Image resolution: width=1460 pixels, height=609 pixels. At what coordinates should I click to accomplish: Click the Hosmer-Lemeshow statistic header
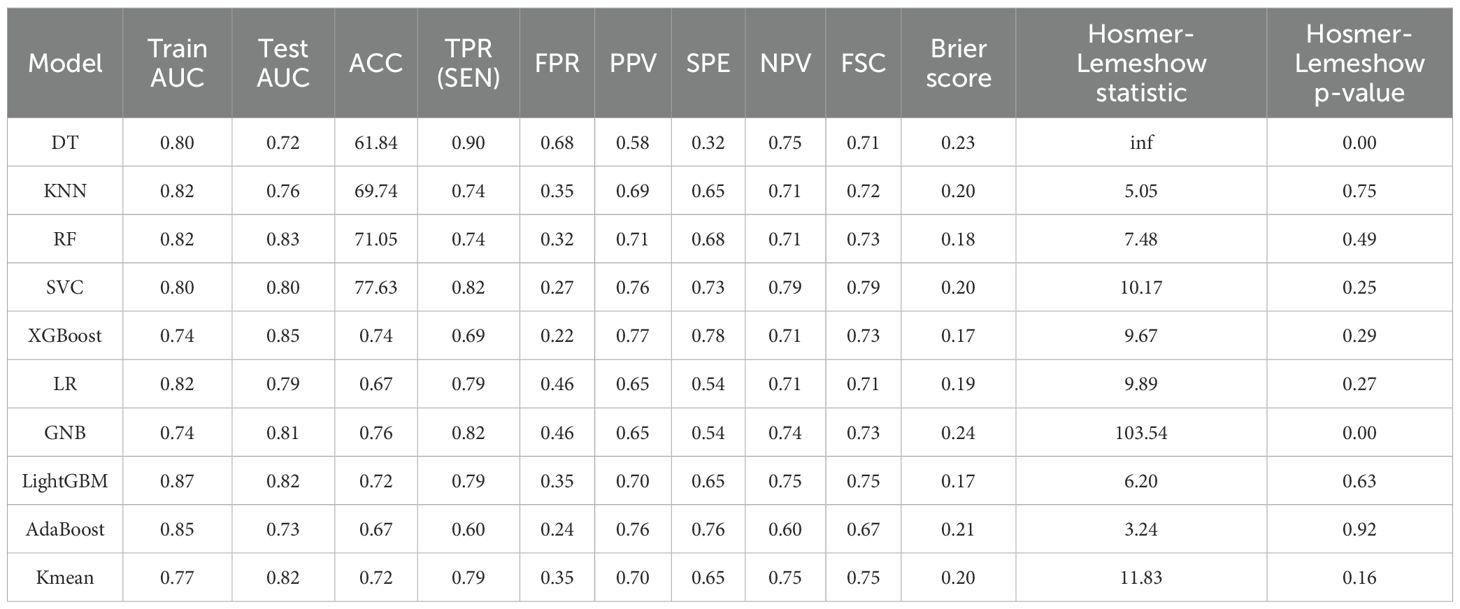click(x=1140, y=64)
